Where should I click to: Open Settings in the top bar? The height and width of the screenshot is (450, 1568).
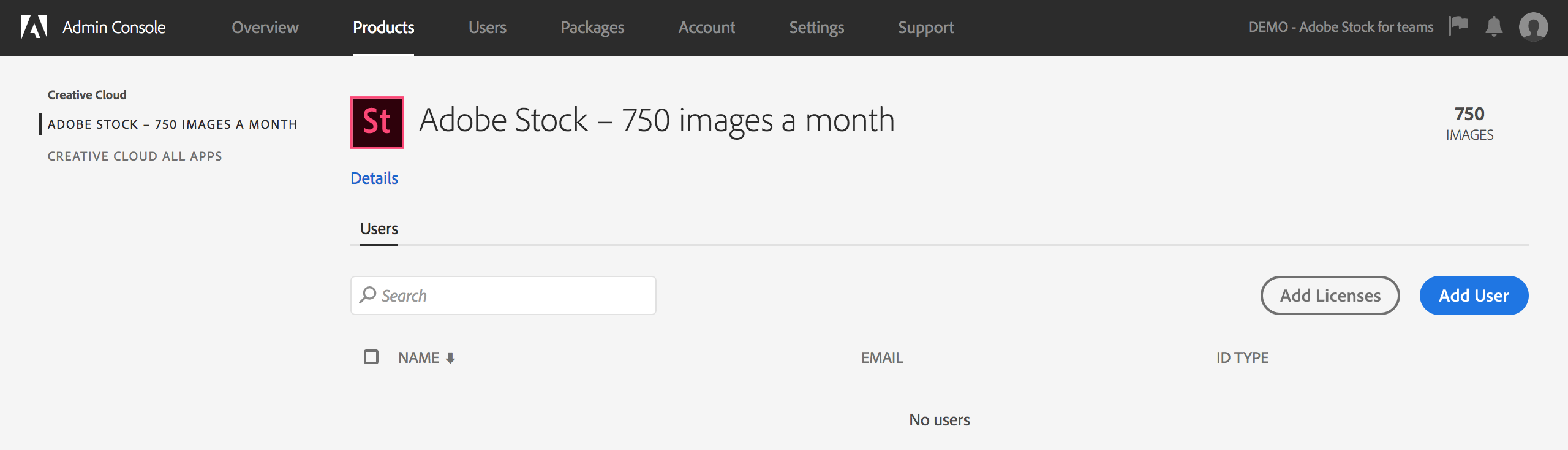[816, 28]
